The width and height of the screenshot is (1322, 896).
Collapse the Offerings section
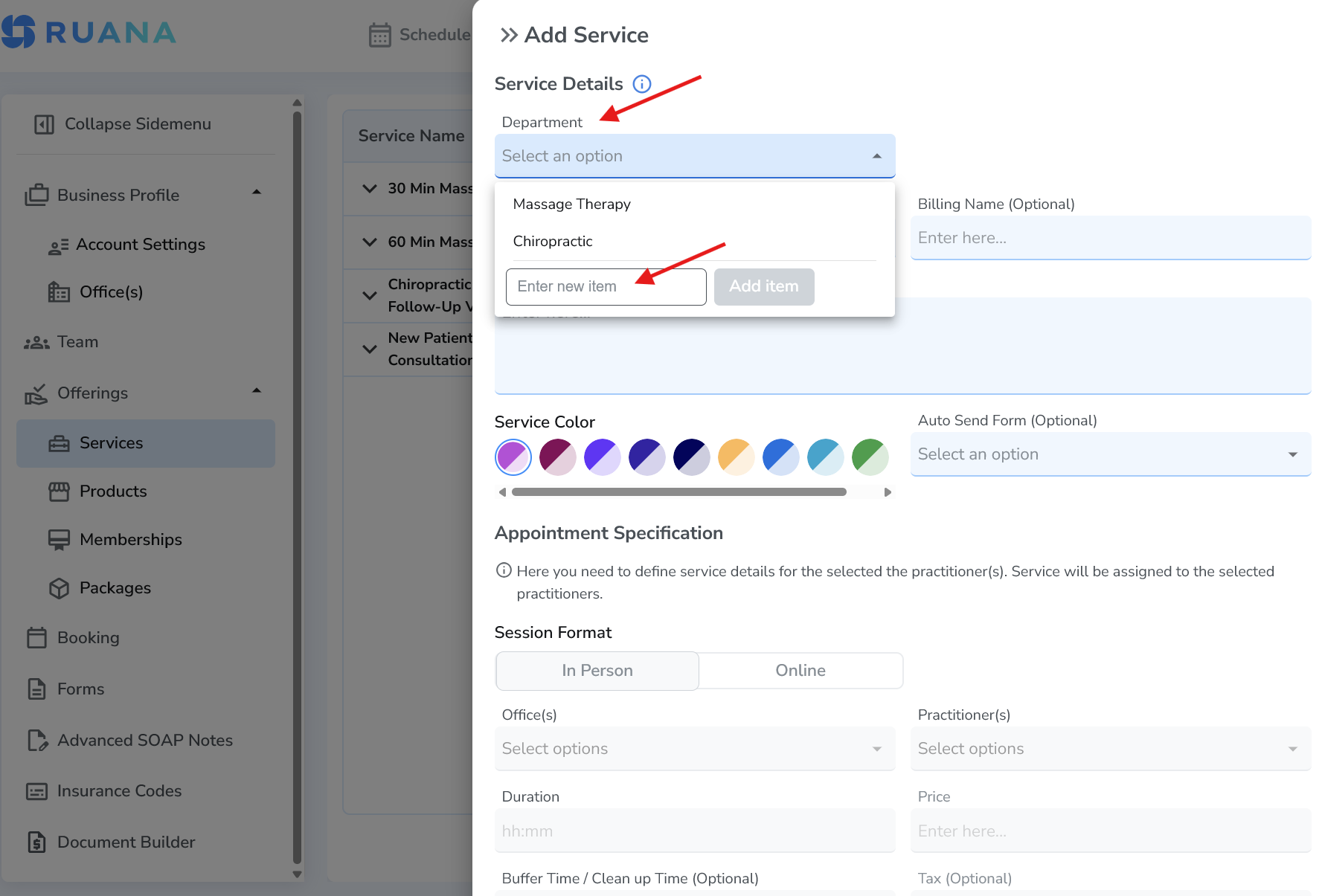pyautogui.click(x=257, y=390)
